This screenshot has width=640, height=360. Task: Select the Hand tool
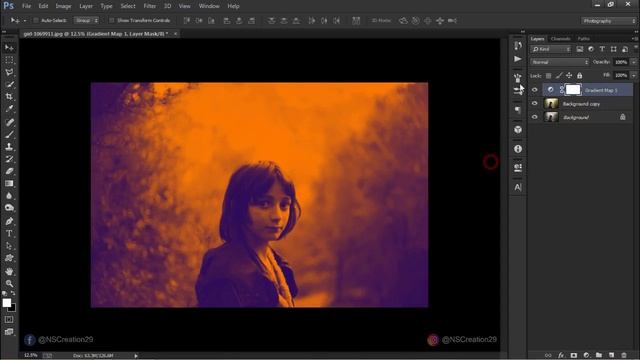(9, 271)
